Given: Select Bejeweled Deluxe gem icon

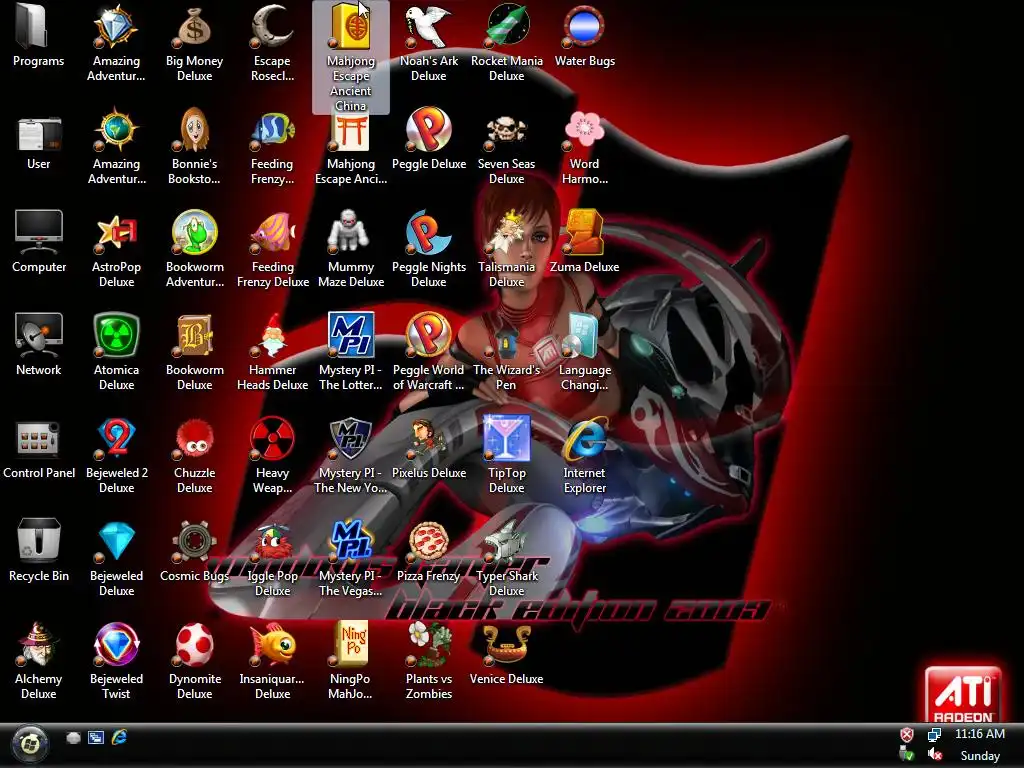Looking at the screenshot, I should pyautogui.click(x=116, y=542).
